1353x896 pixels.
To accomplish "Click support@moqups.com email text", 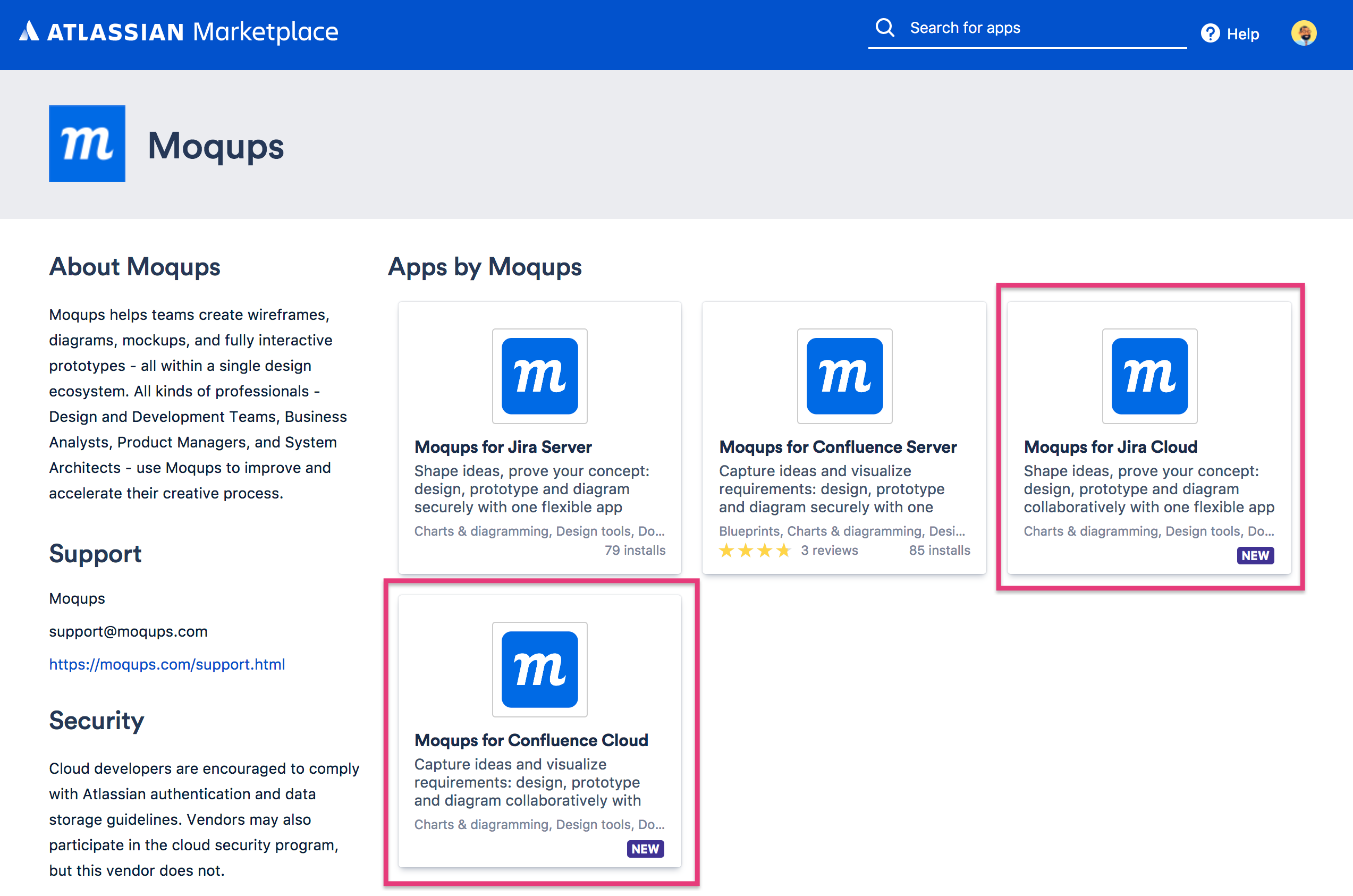I will 128,631.
